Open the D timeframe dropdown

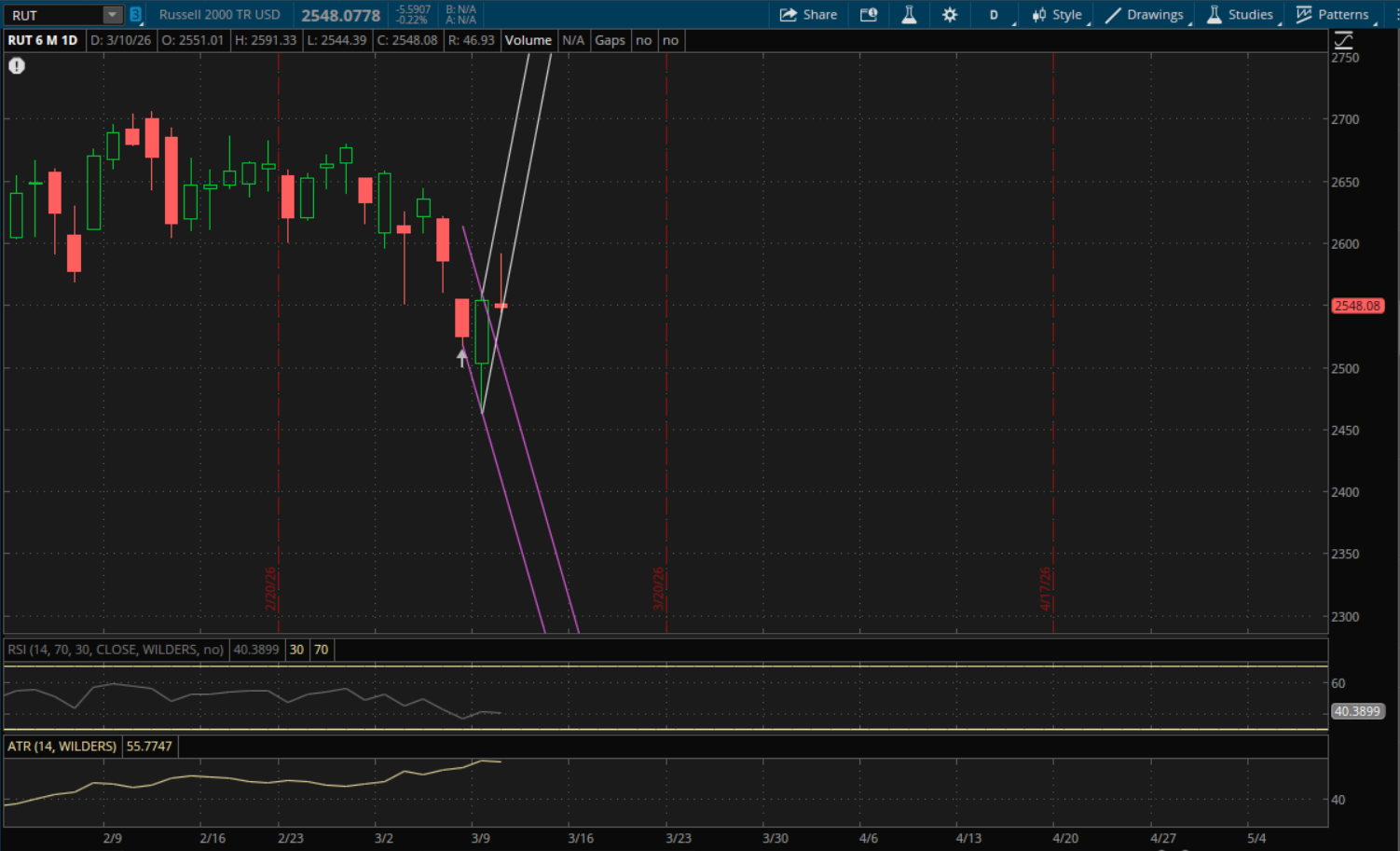(995, 15)
